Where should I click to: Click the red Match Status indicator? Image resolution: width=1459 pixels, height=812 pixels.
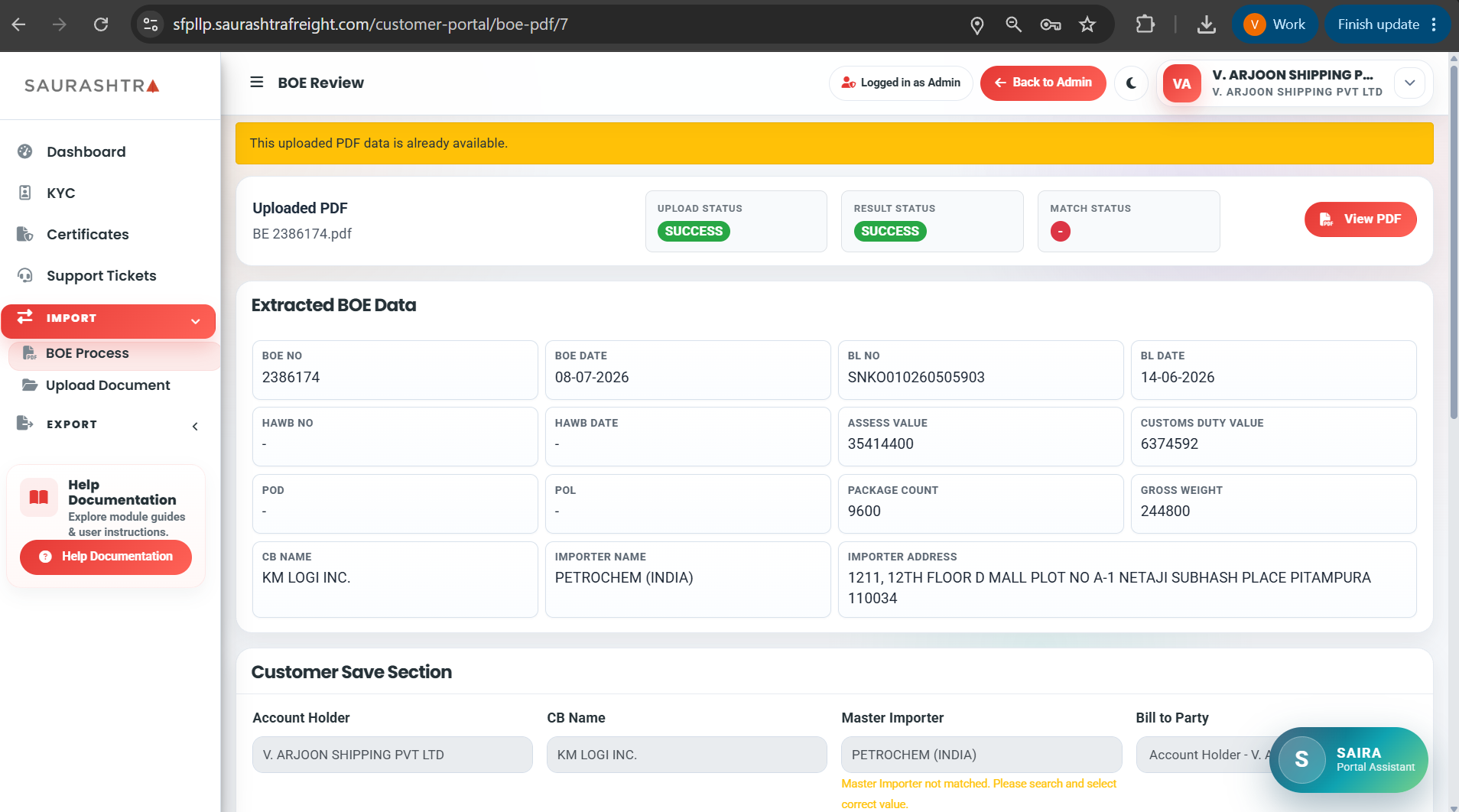click(x=1061, y=231)
